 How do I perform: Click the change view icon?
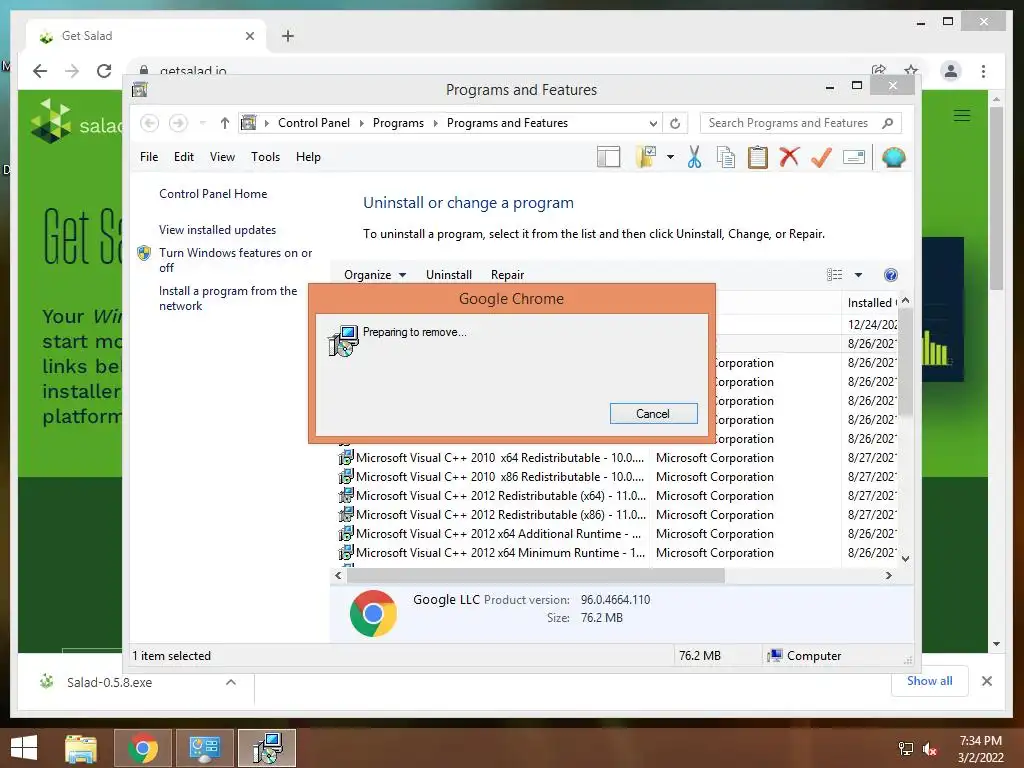[835, 275]
